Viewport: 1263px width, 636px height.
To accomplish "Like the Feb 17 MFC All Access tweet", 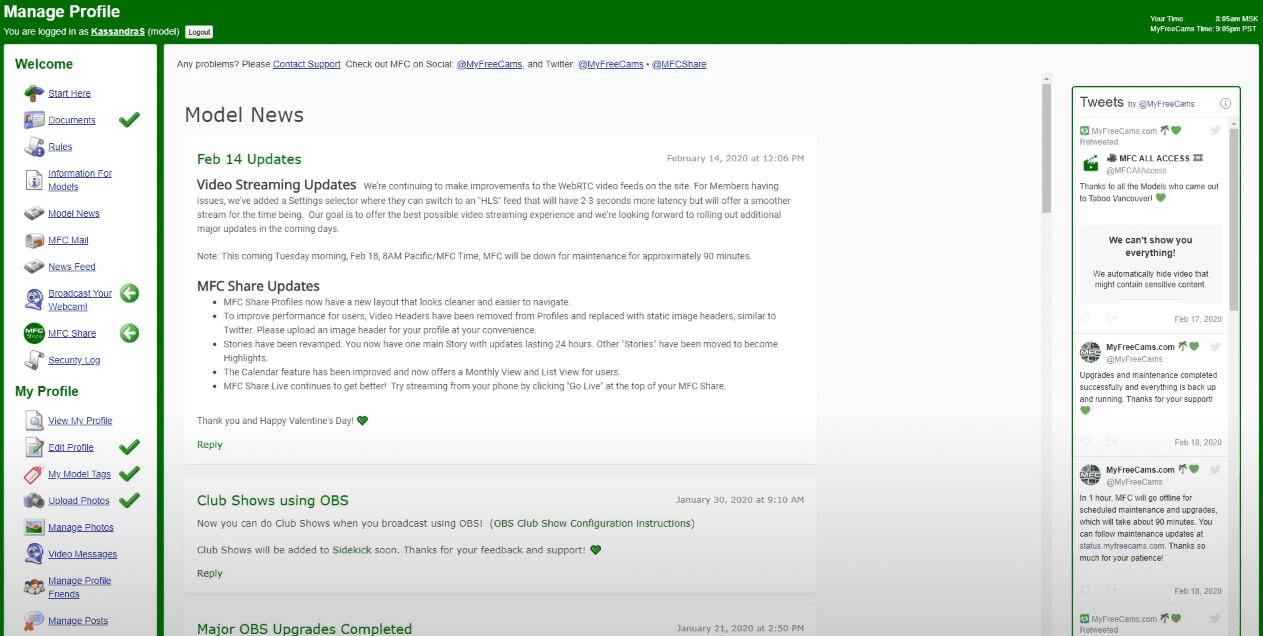I will point(1085,317).
